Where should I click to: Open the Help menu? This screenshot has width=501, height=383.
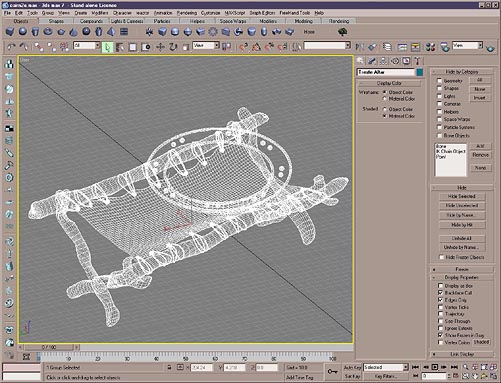point(319,13)
